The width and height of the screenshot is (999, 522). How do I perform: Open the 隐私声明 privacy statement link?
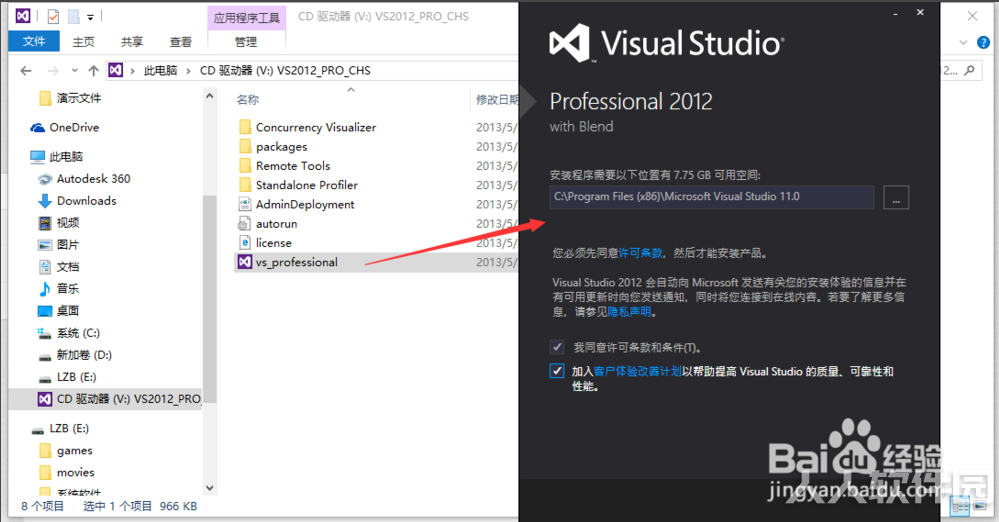click(x=629, y=312)
